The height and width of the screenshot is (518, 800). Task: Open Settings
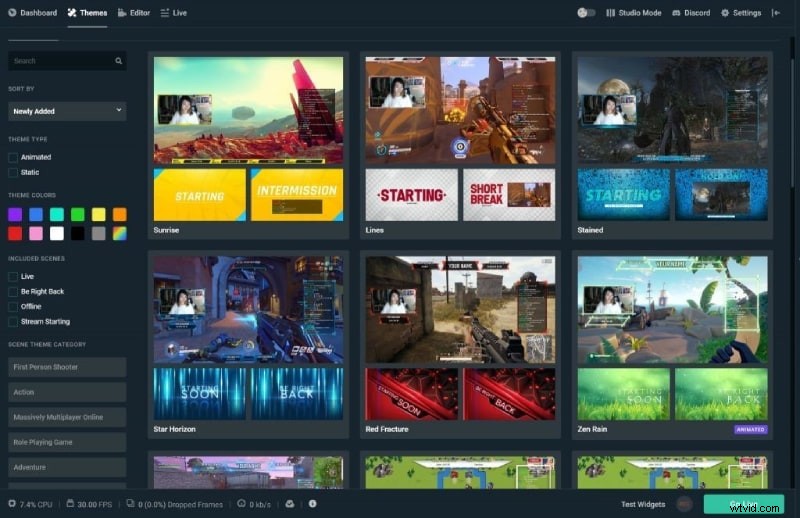(741, 13)
